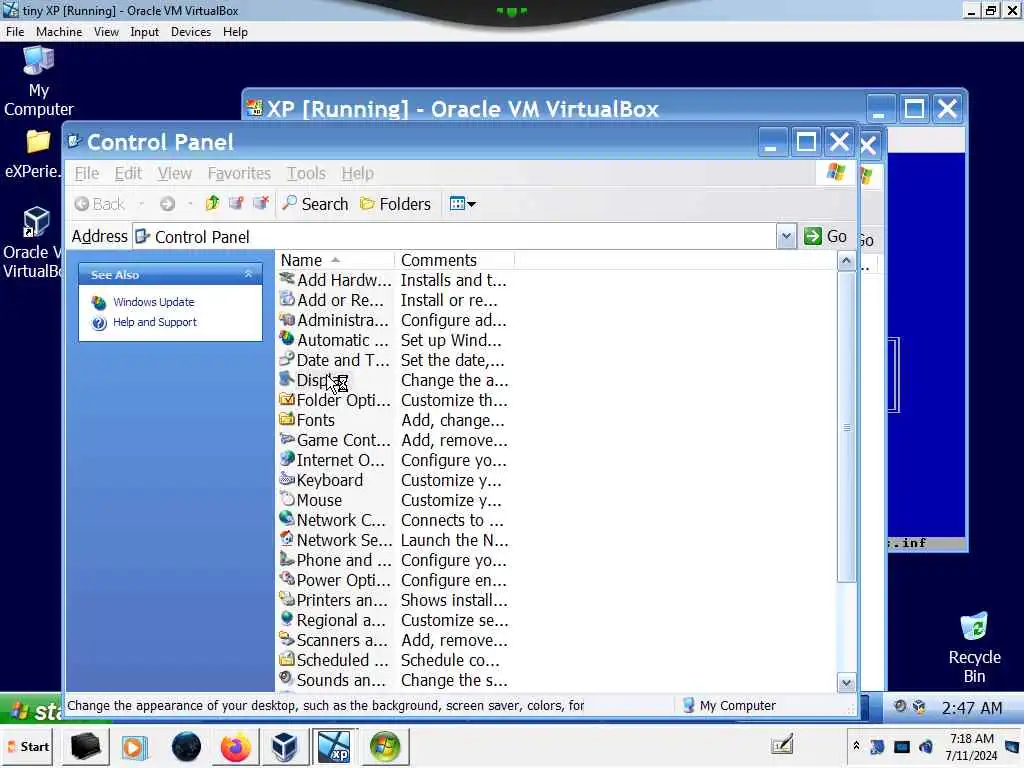Viewport: 1024px width, 768px height.
Task: Click the 'Installs and t...' comment for Add Hardware
Action: 453,280
